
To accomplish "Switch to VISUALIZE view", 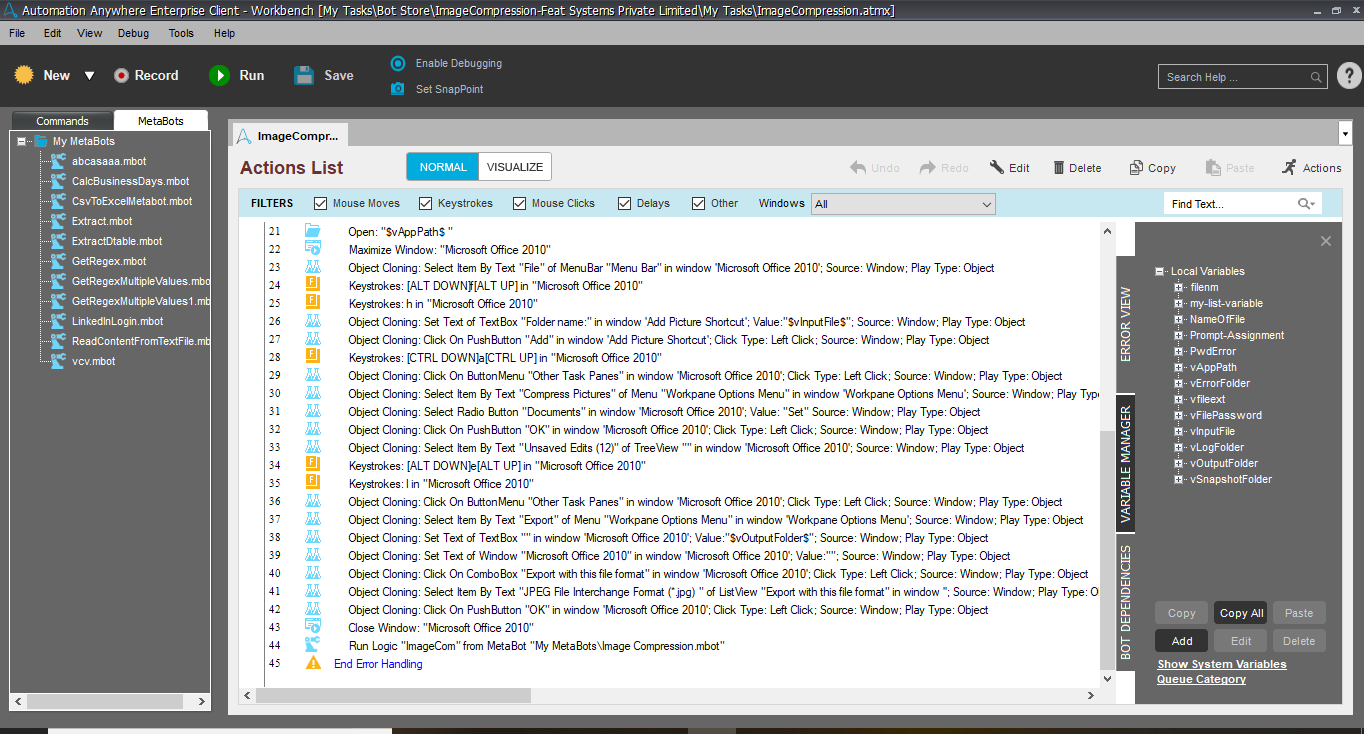I will pyautogui.click(x=515, y=167).
